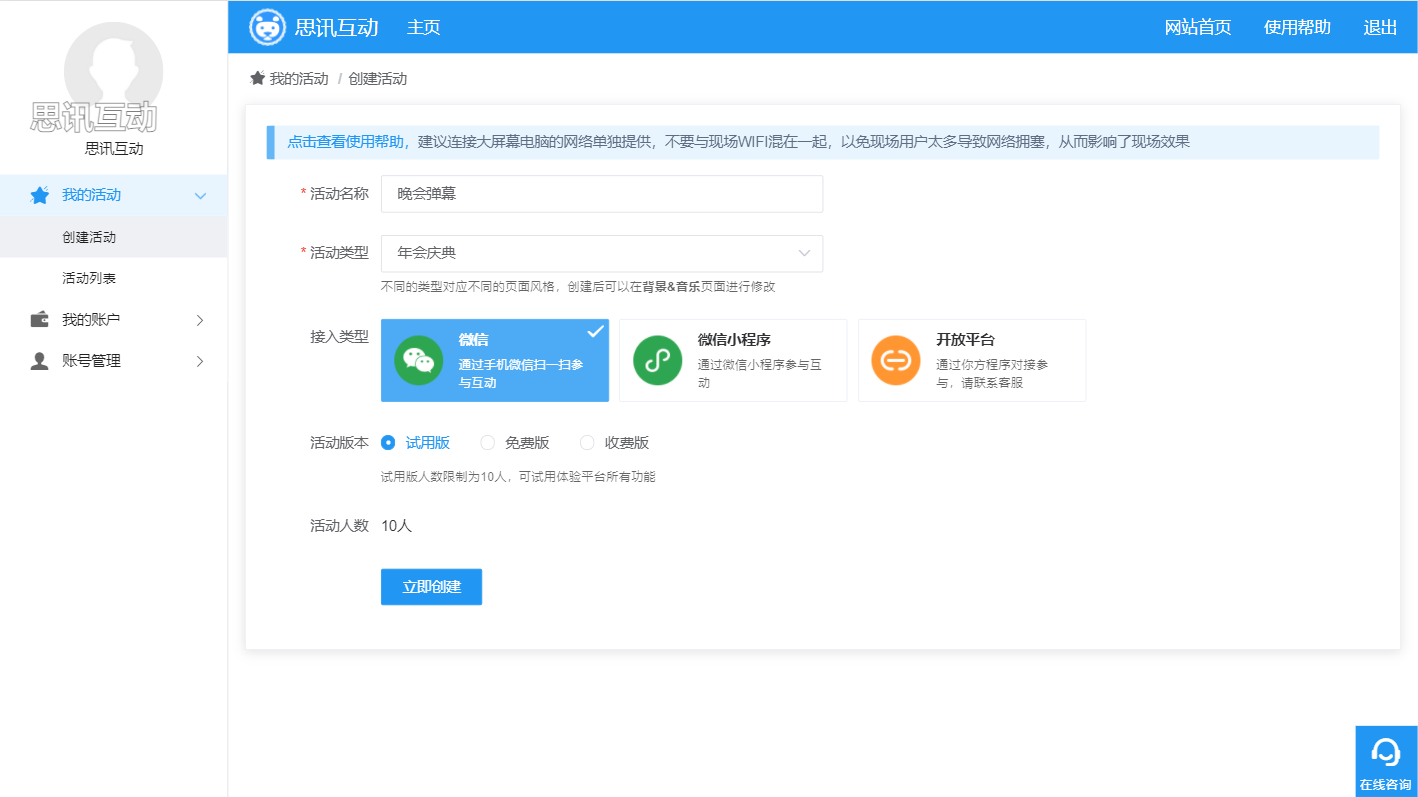
Task: Click 活动名称 input field with 晚会弹幕
Action: point(602,194)
